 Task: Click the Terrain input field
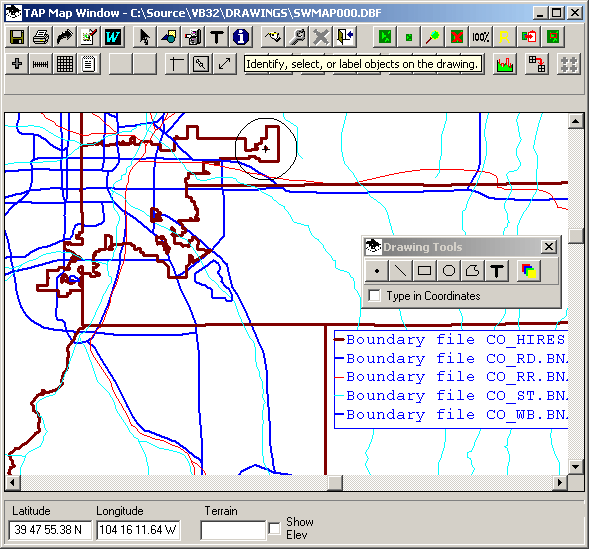click(x=233, y=530)
